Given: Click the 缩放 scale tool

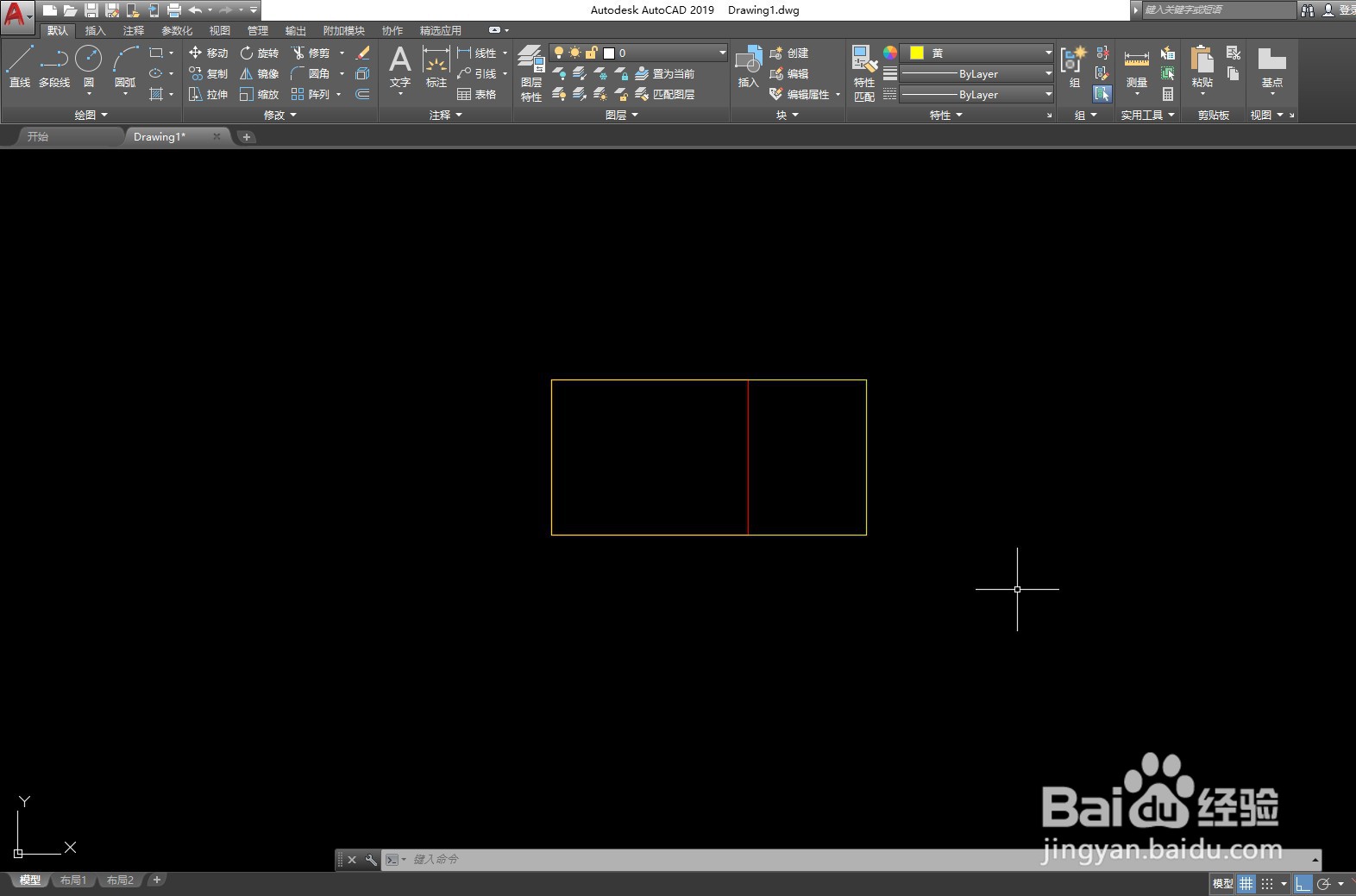Looking at the screenshot, I should (x=260, y=94).
